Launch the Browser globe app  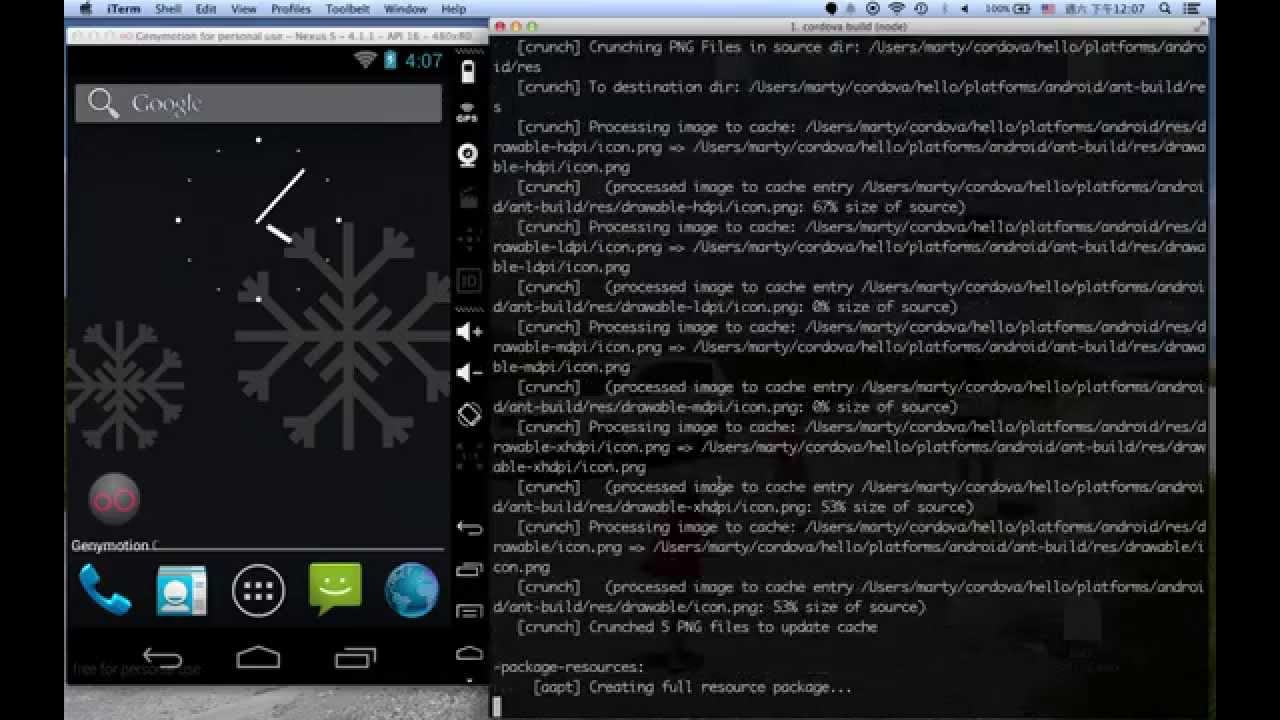pyautogui.click(x=412, y=590)
